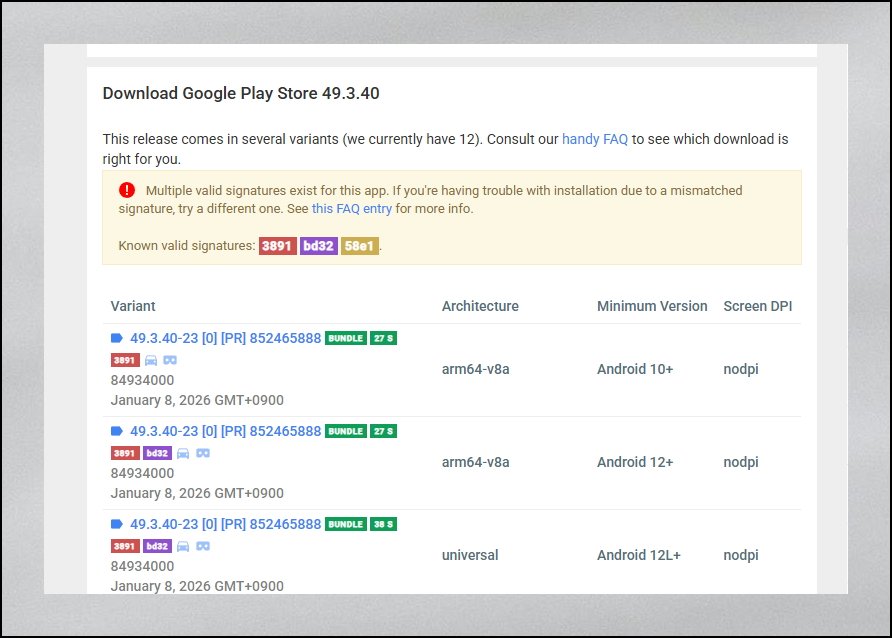Click the Android 10+ minimum version cell

635,370
